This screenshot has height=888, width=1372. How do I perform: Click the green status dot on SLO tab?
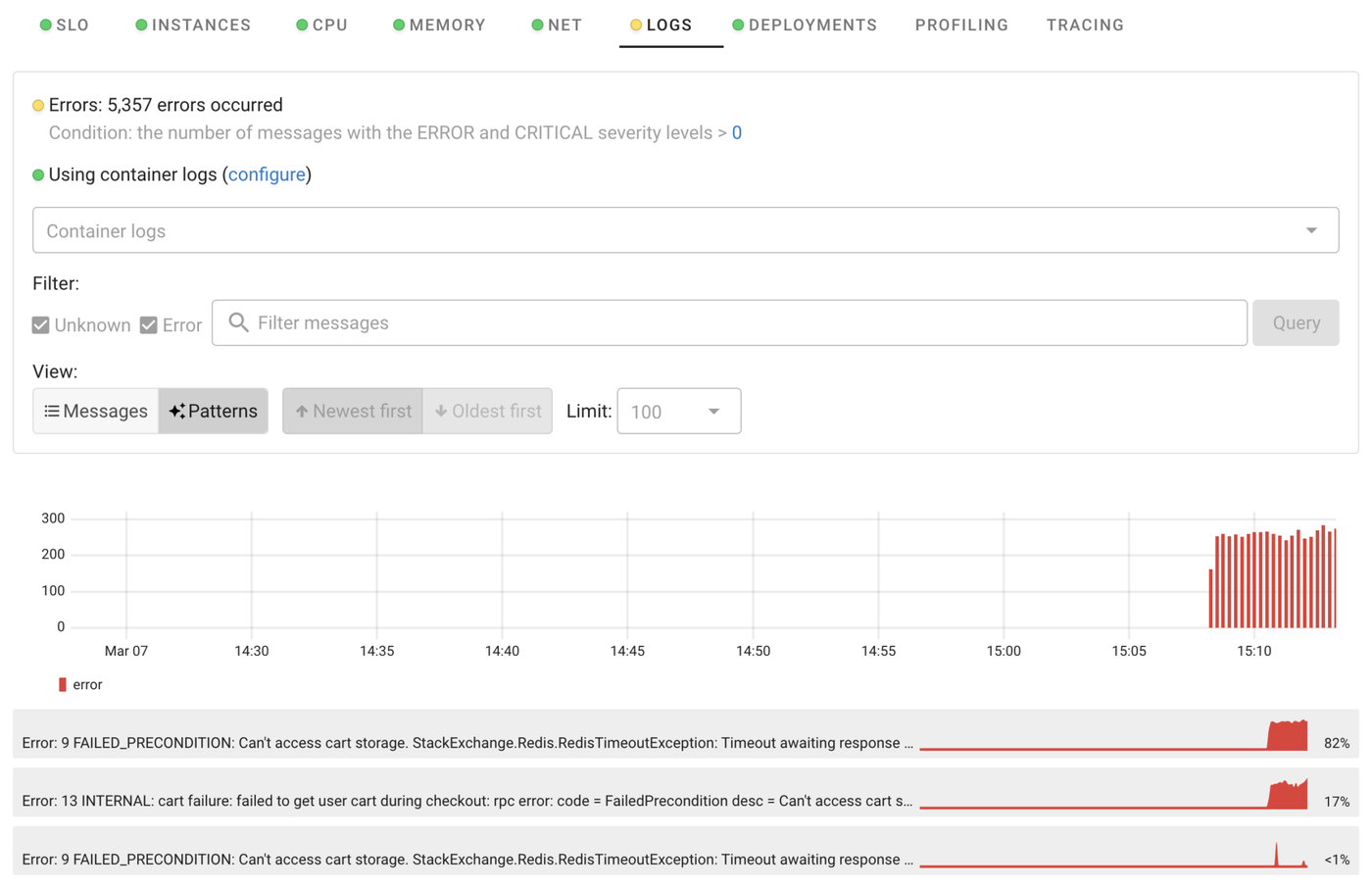[45, 25]
